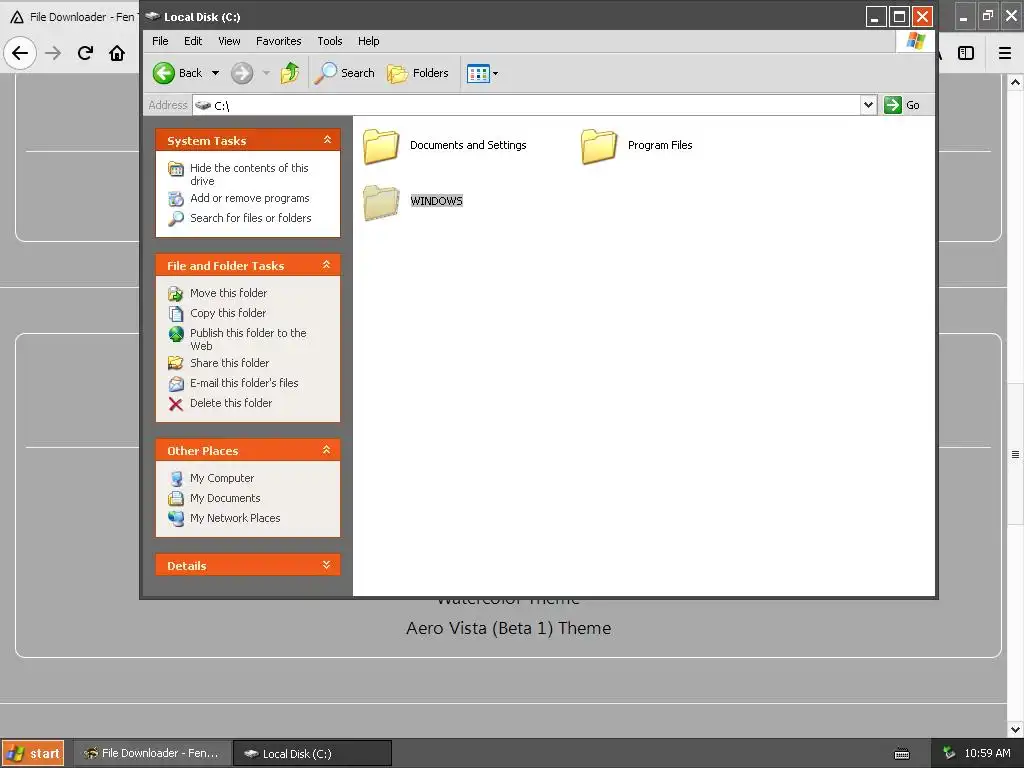Expand the Address bar dropdown
The width and height of the screenshot is (1024, 768).
(868, 104)
